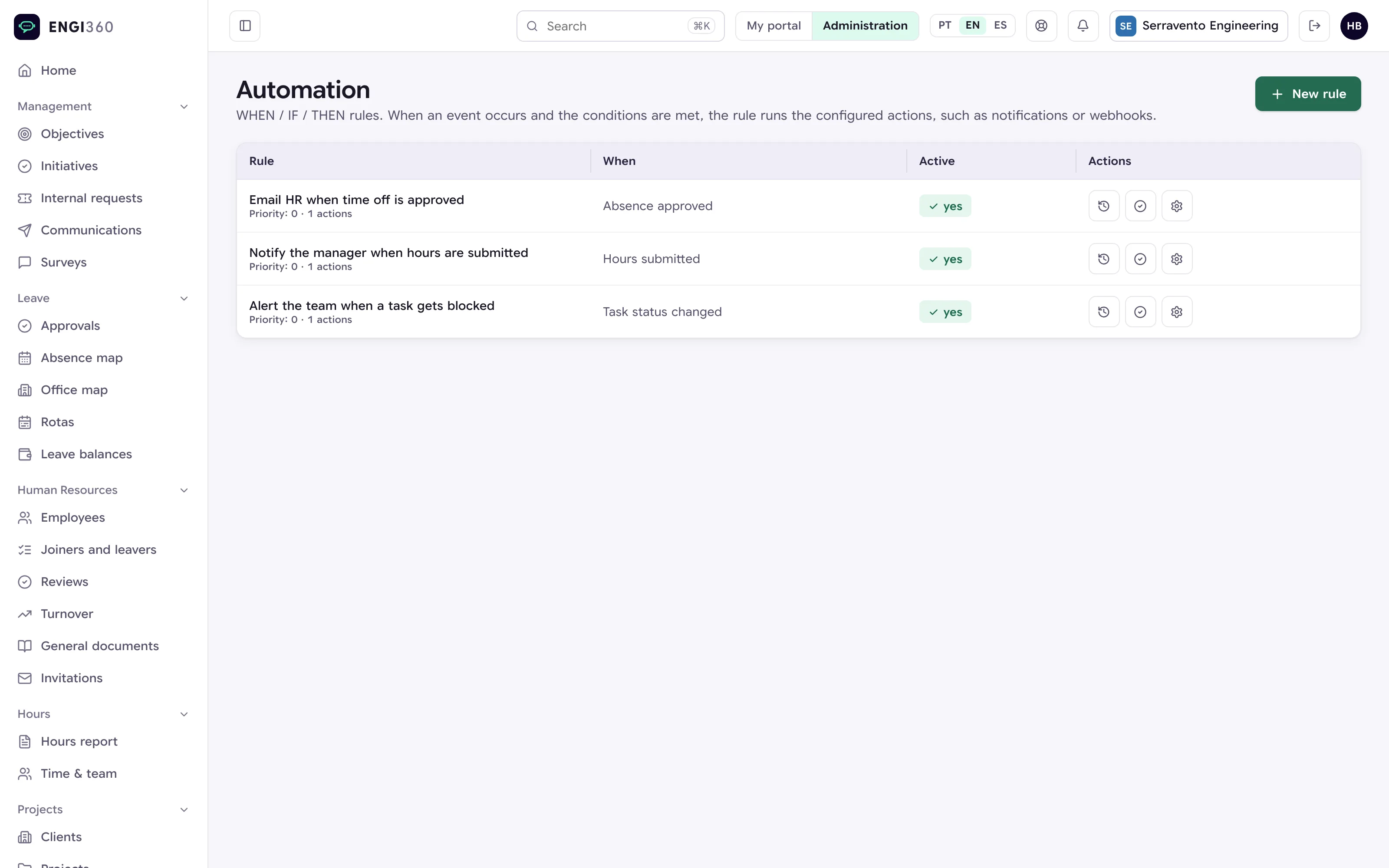Open settings gear for Notify the manager rule
The image size is (1389, 868).
tap(1177, 259)
